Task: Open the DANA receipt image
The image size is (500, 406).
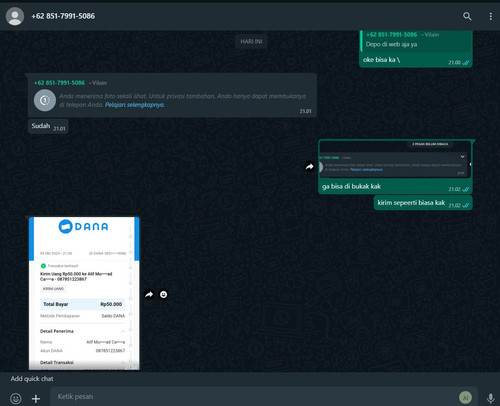Action: (x=84, y=293)
